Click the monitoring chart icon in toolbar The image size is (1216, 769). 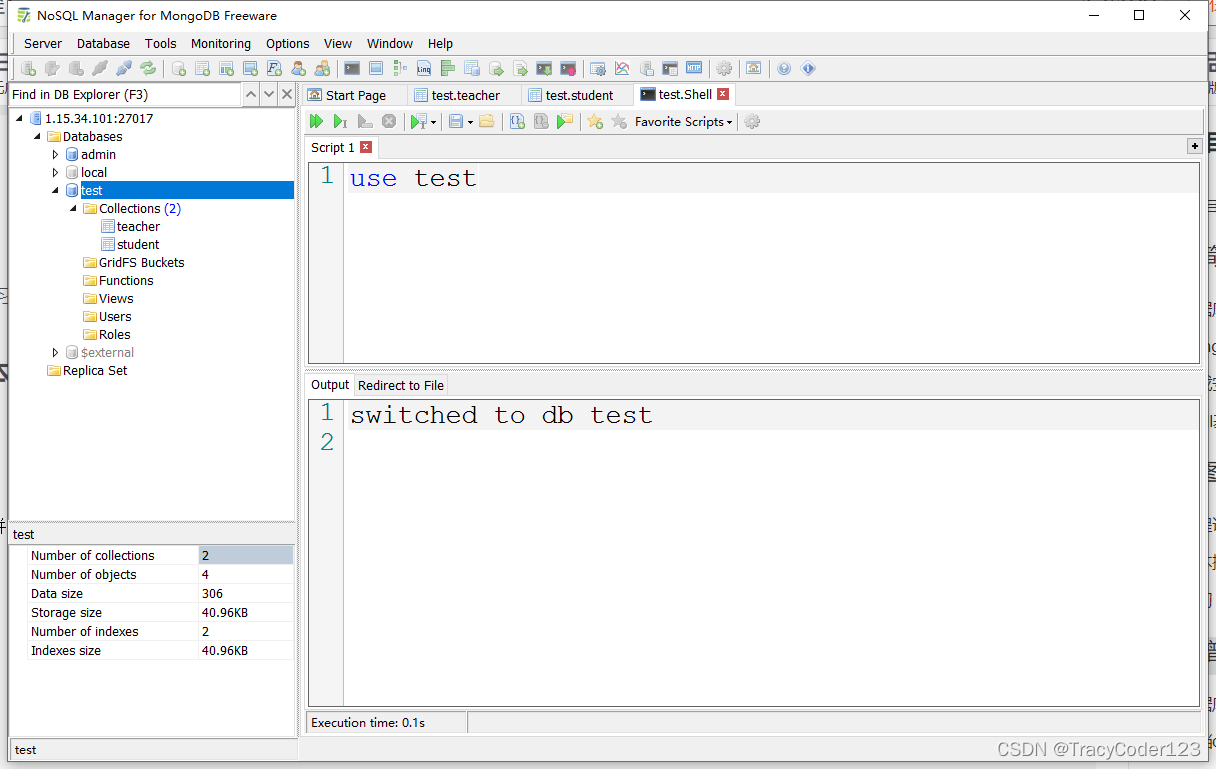click(621, 69)
